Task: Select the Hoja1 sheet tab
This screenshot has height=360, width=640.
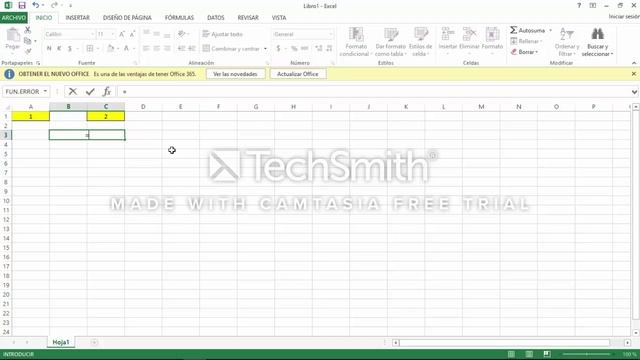Action: [61, 342]
